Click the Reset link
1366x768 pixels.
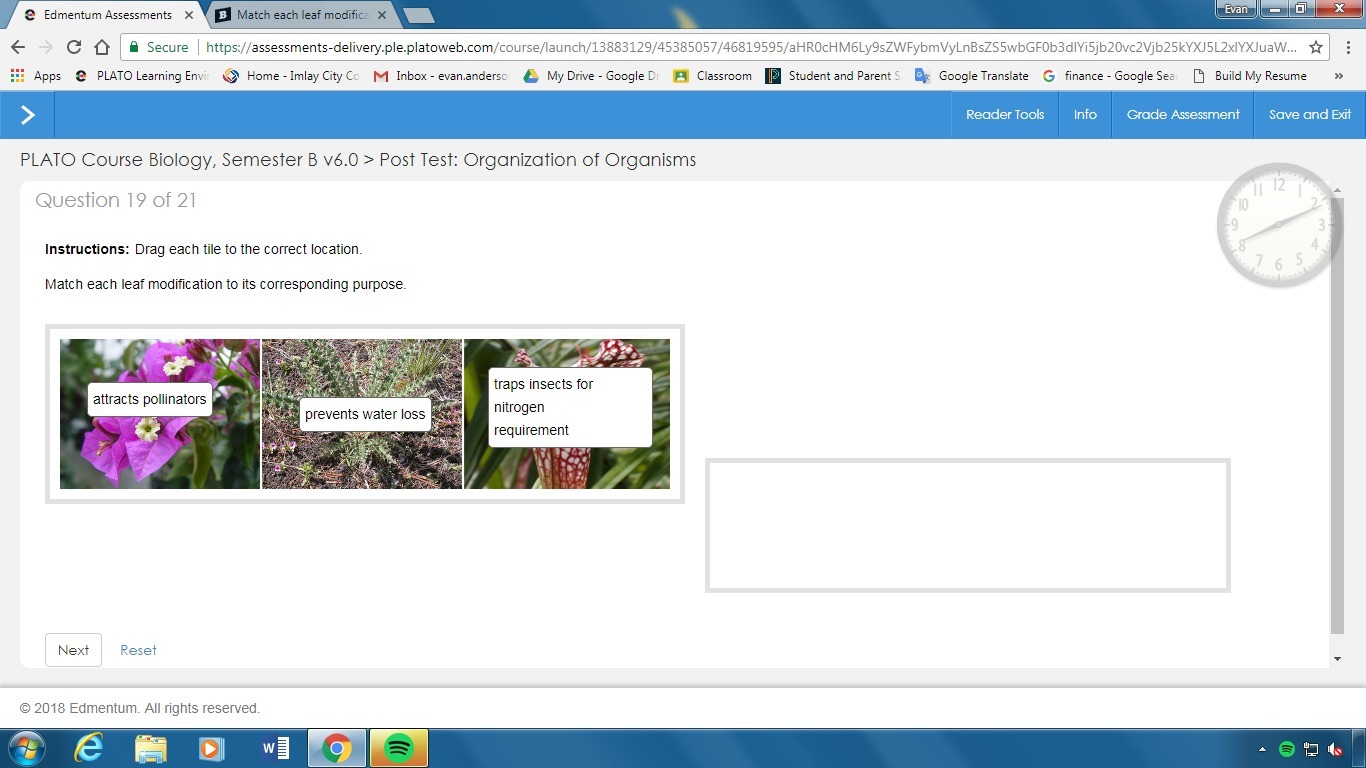click(x=138, y=650)
